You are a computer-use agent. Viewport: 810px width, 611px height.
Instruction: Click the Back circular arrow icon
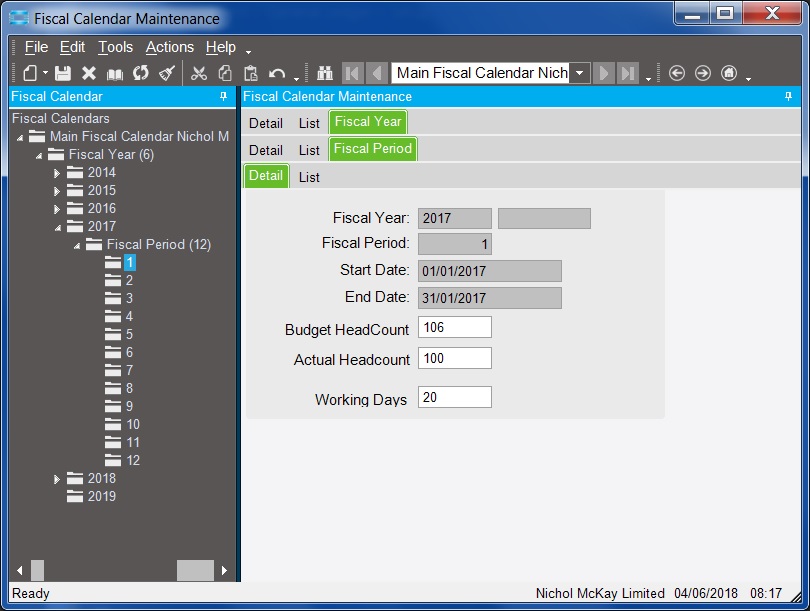677,73
